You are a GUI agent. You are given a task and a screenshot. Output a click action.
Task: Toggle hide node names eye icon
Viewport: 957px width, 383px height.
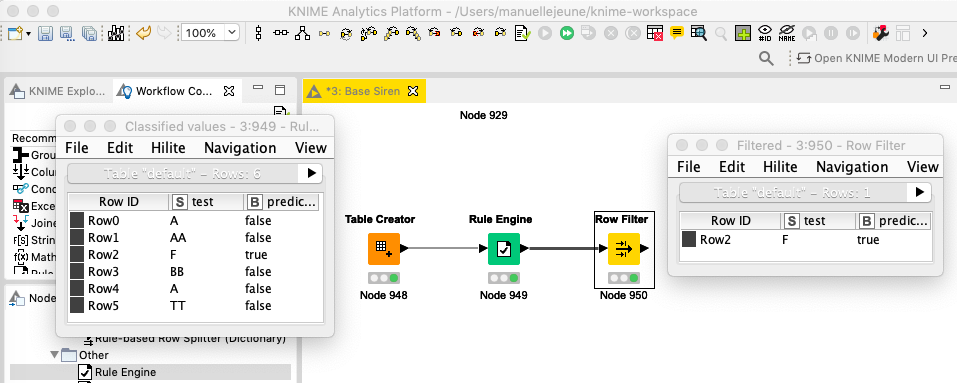tap(787, 33)
